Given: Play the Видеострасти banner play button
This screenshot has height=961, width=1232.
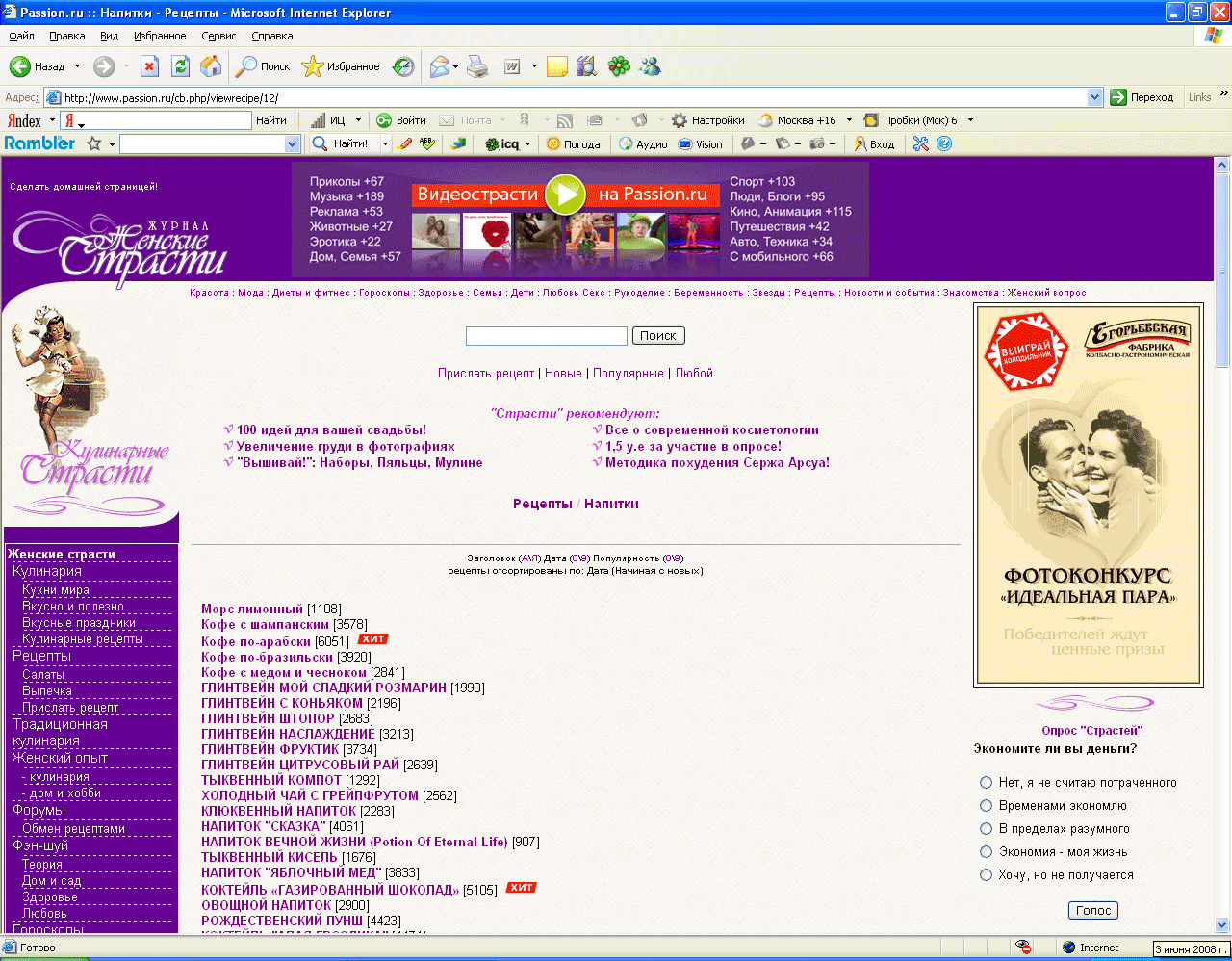Looking at the screenshot, I should 565,195.
